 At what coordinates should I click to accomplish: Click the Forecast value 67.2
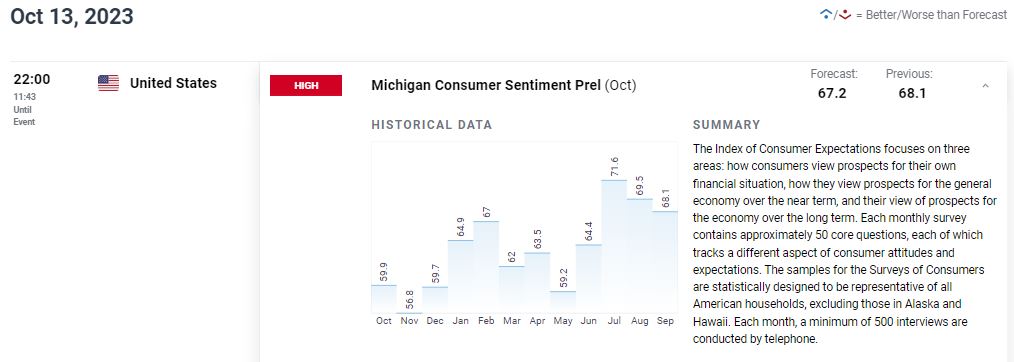click(832, 94)
